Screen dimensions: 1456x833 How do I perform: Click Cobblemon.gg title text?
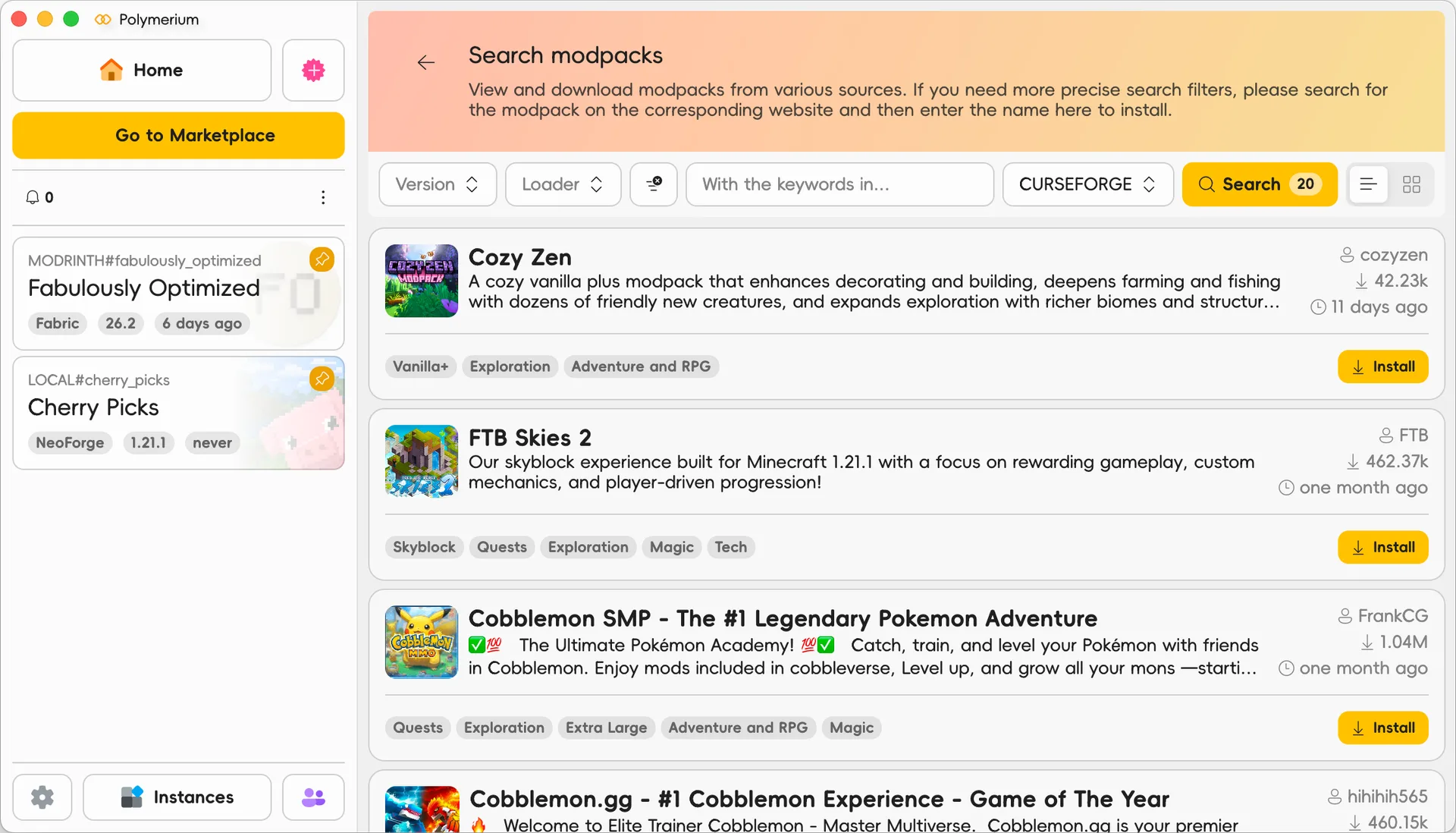pyautogui.click(x=819, y=799)
